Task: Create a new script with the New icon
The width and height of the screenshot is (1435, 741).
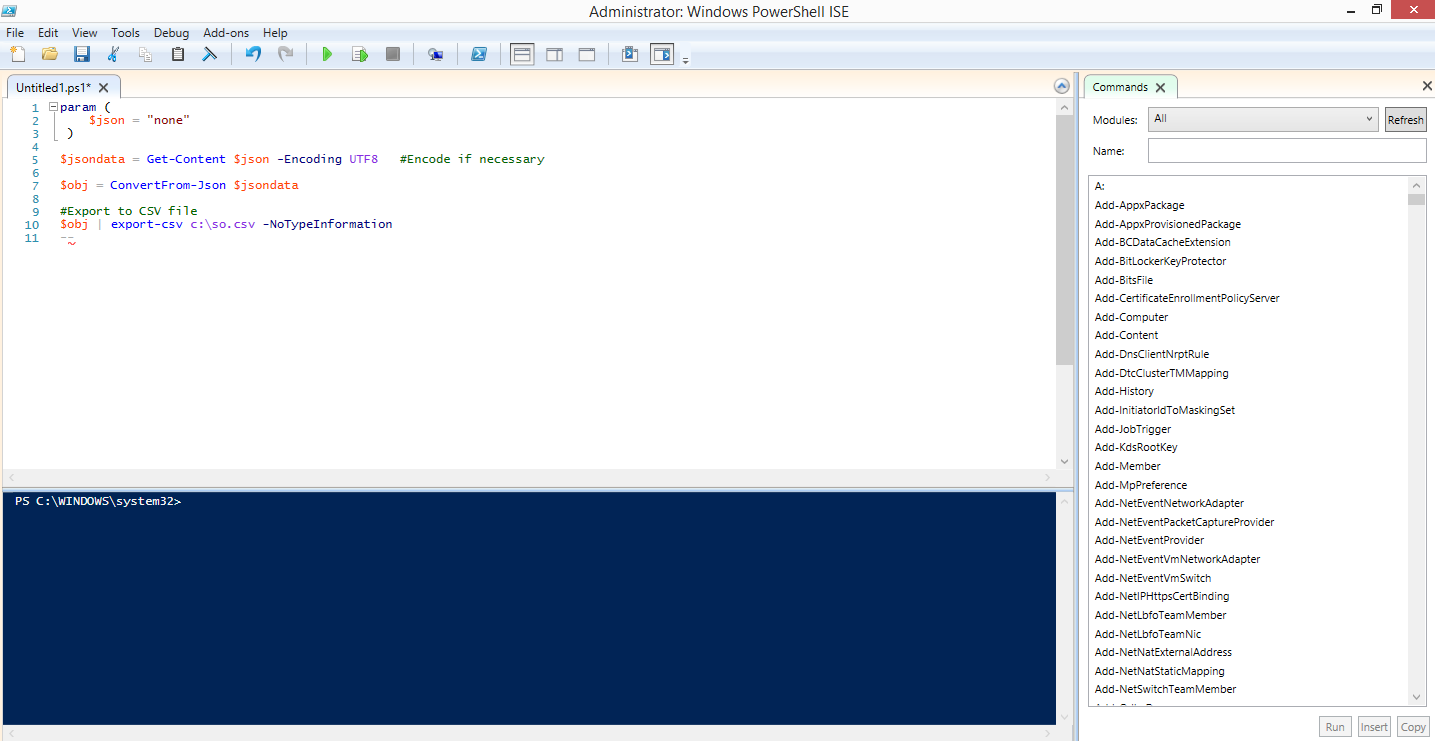Action: pos(17,54)
